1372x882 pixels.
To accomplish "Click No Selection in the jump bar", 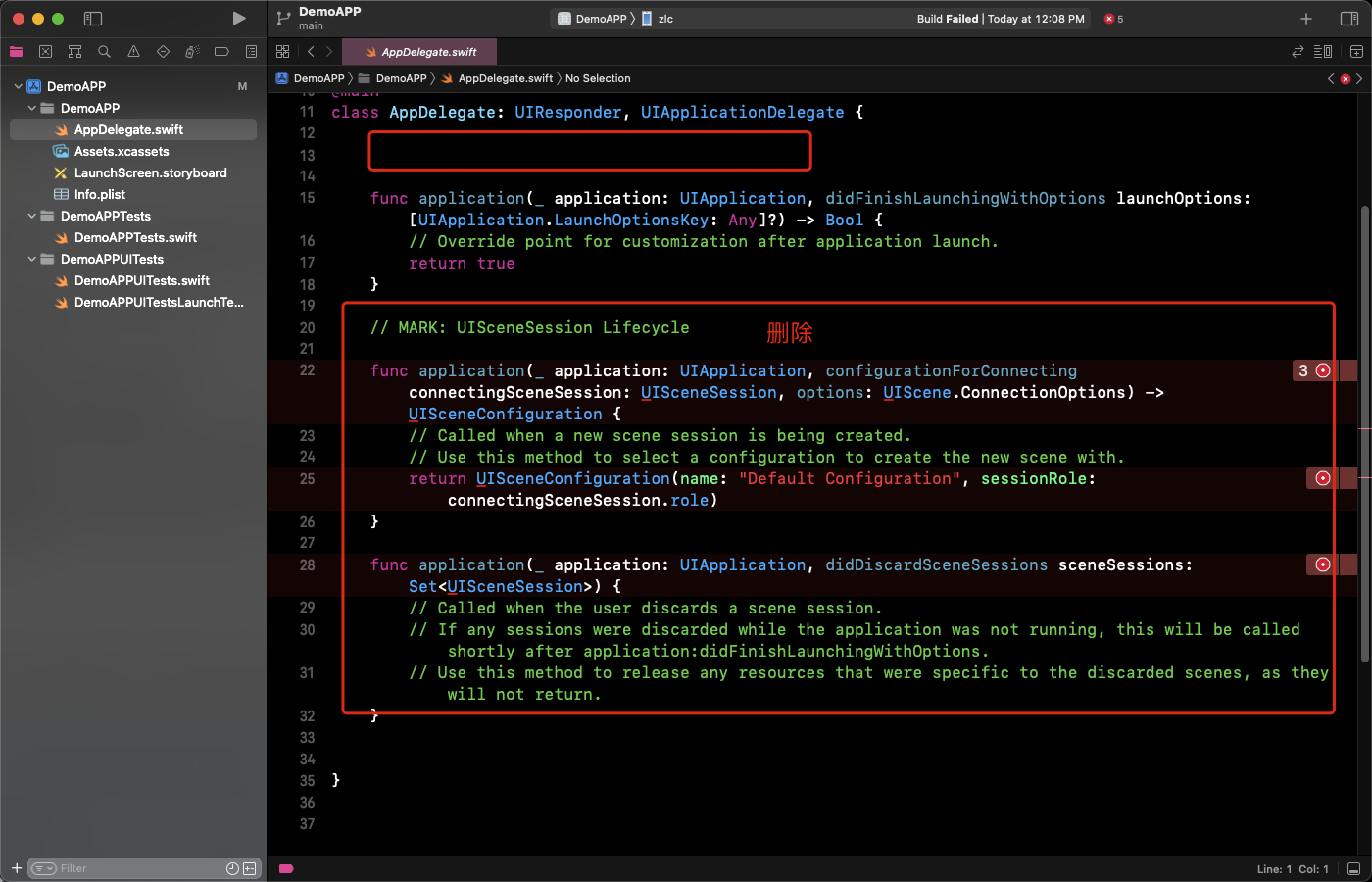I will click(598, 78).
